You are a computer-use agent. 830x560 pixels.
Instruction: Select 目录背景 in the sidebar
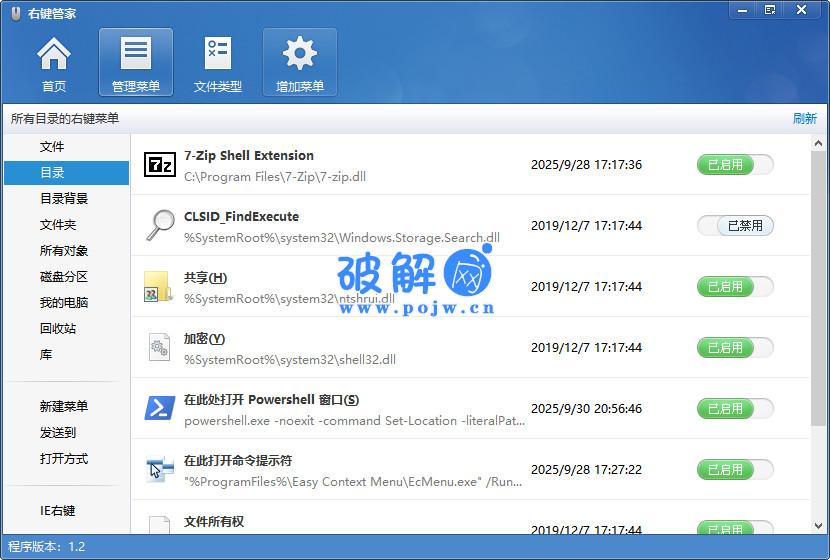67,198
